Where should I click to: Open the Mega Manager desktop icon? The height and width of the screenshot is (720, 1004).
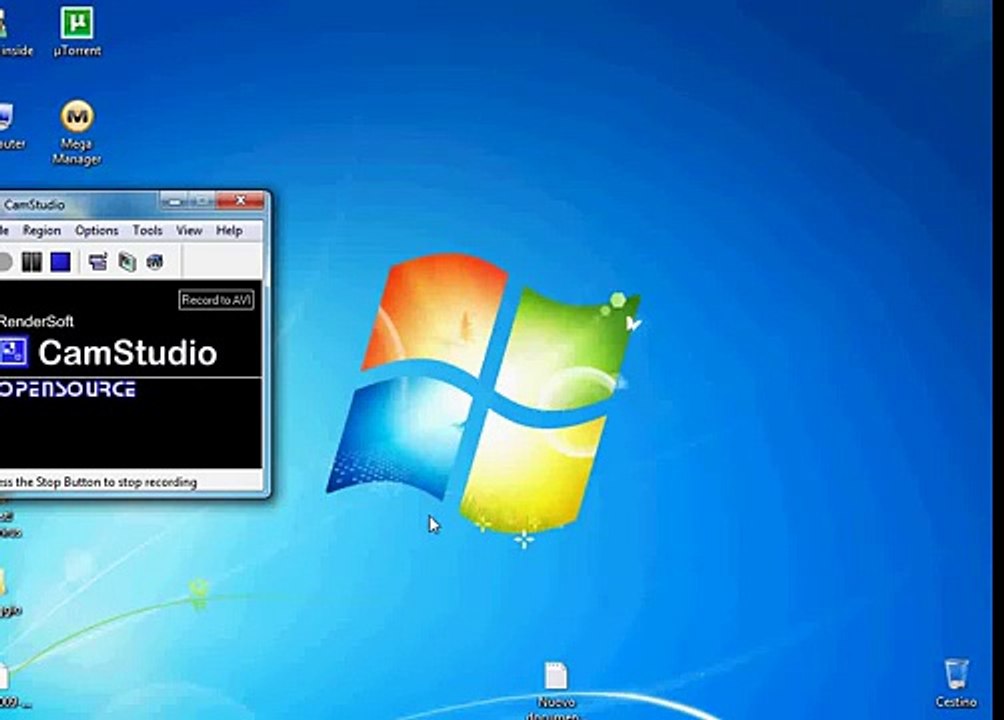click(x=77, y=133)
